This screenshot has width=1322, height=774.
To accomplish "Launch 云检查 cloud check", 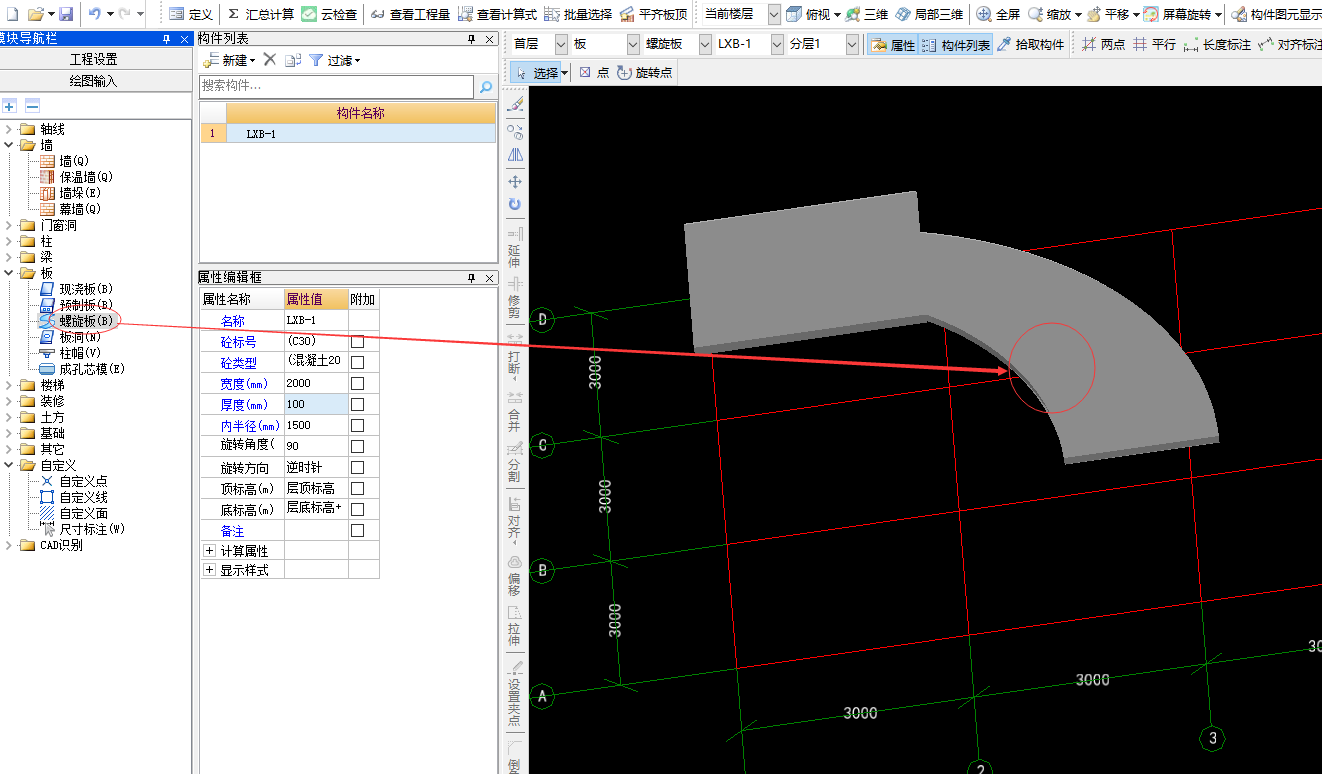I will [x=328, y=14].
